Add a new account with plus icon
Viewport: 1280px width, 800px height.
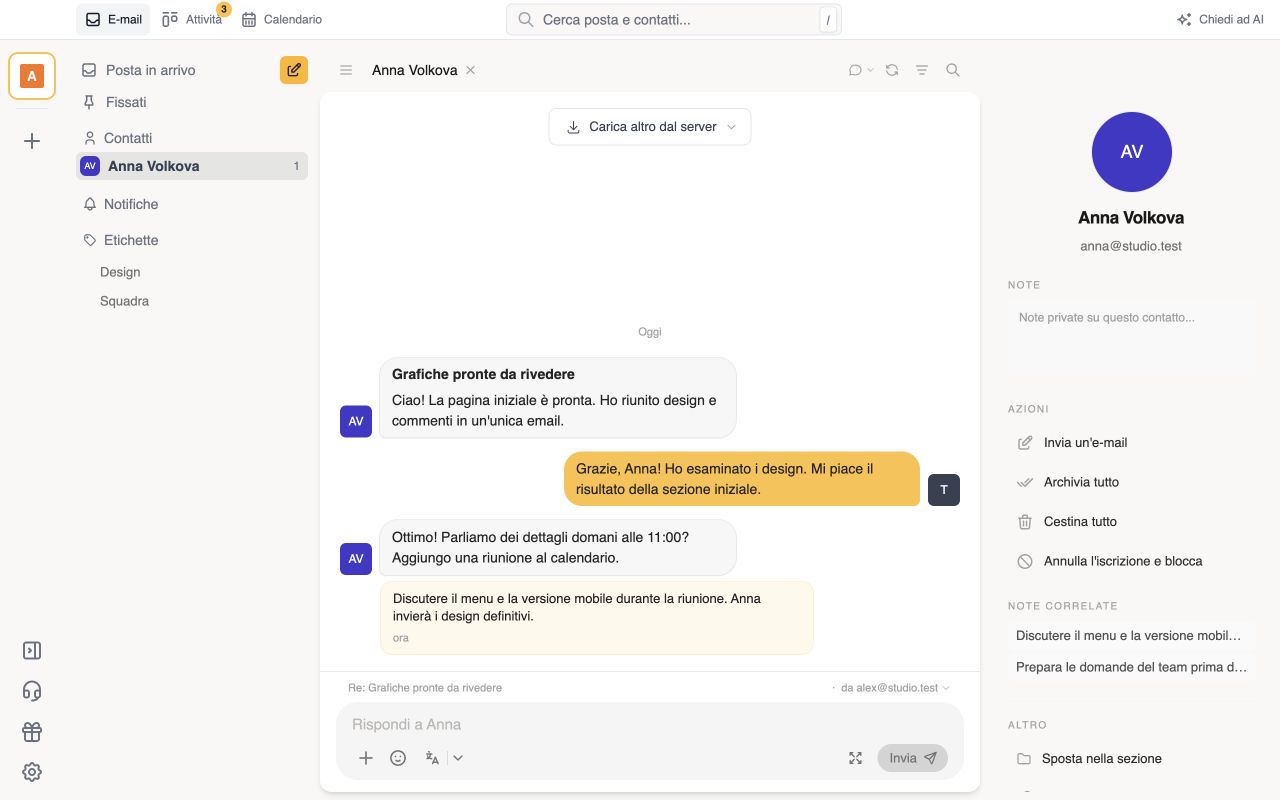[32, 141]
